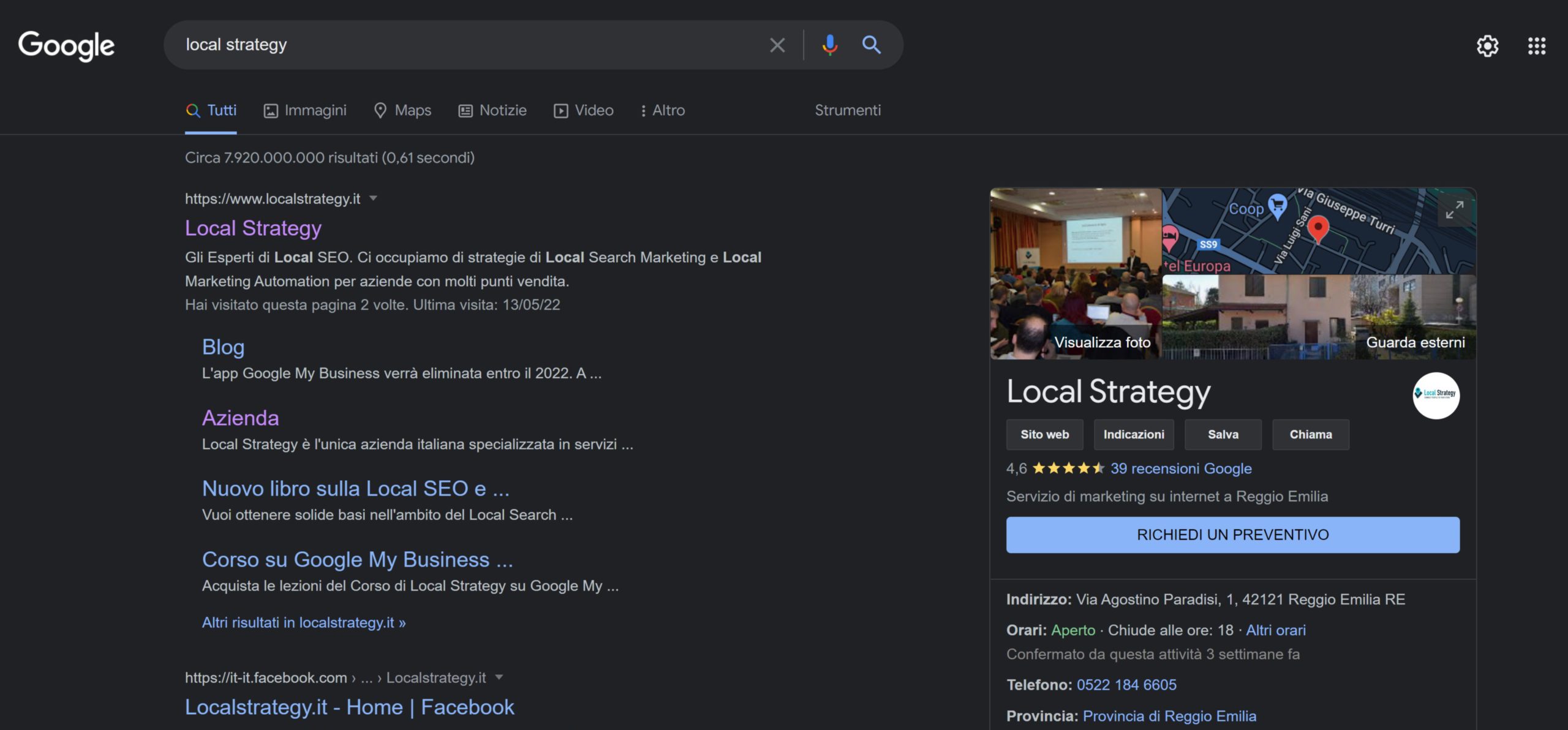Select the Tutti tab
Image resolution: width=1568 pixels, height=730 pixels.
pyautogui.click(x=211, y=110)
